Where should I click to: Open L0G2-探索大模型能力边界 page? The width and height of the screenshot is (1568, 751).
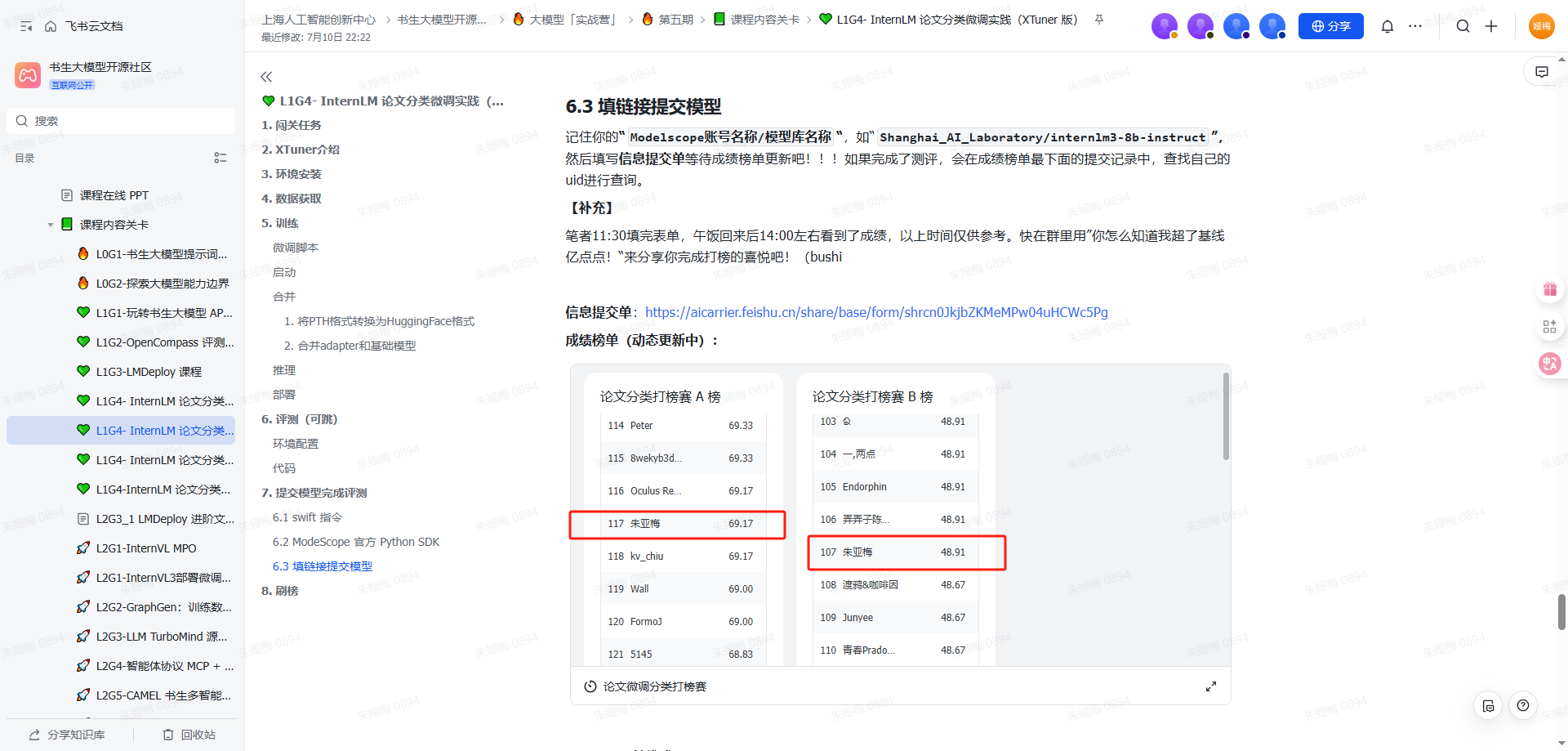163,284
